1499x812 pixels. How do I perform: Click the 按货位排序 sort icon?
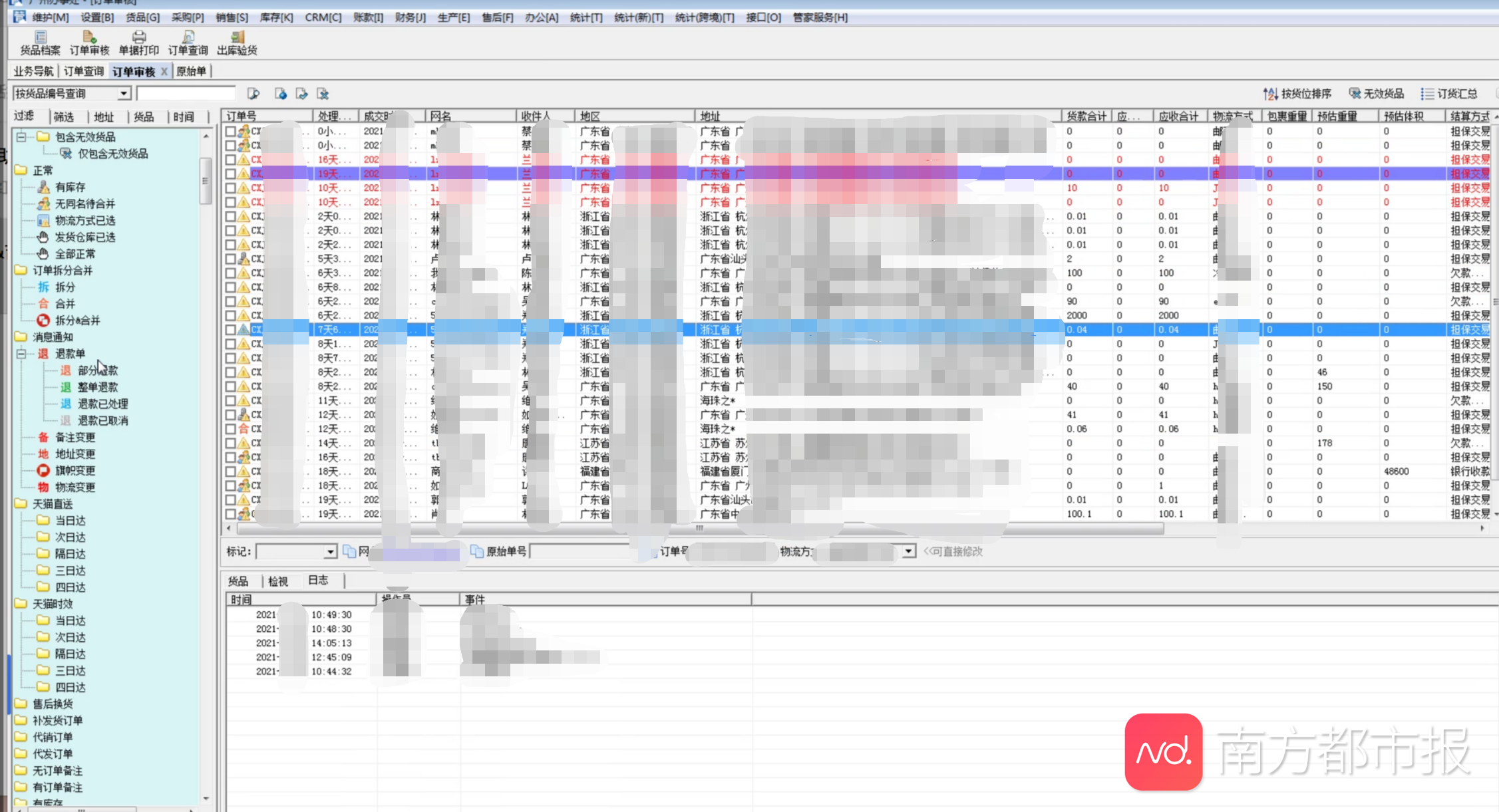tap(1270, 94)
